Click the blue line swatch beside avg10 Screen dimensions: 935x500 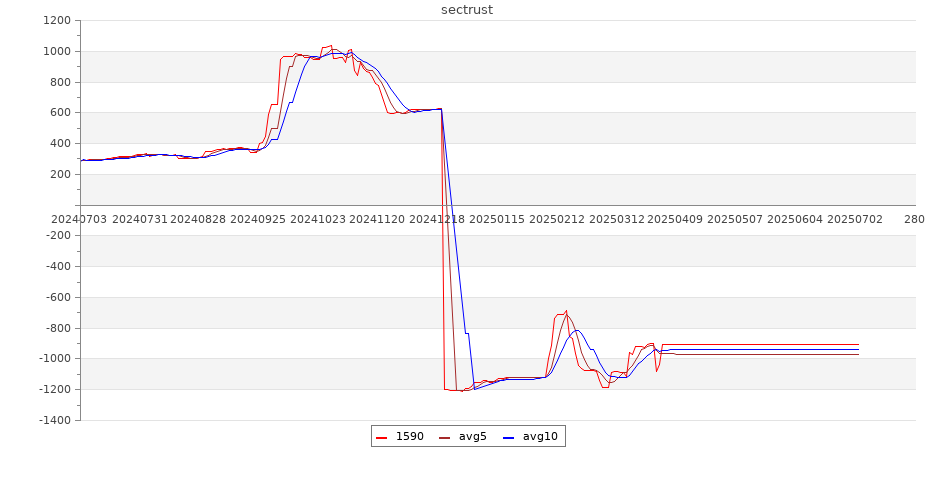point(508,437)
